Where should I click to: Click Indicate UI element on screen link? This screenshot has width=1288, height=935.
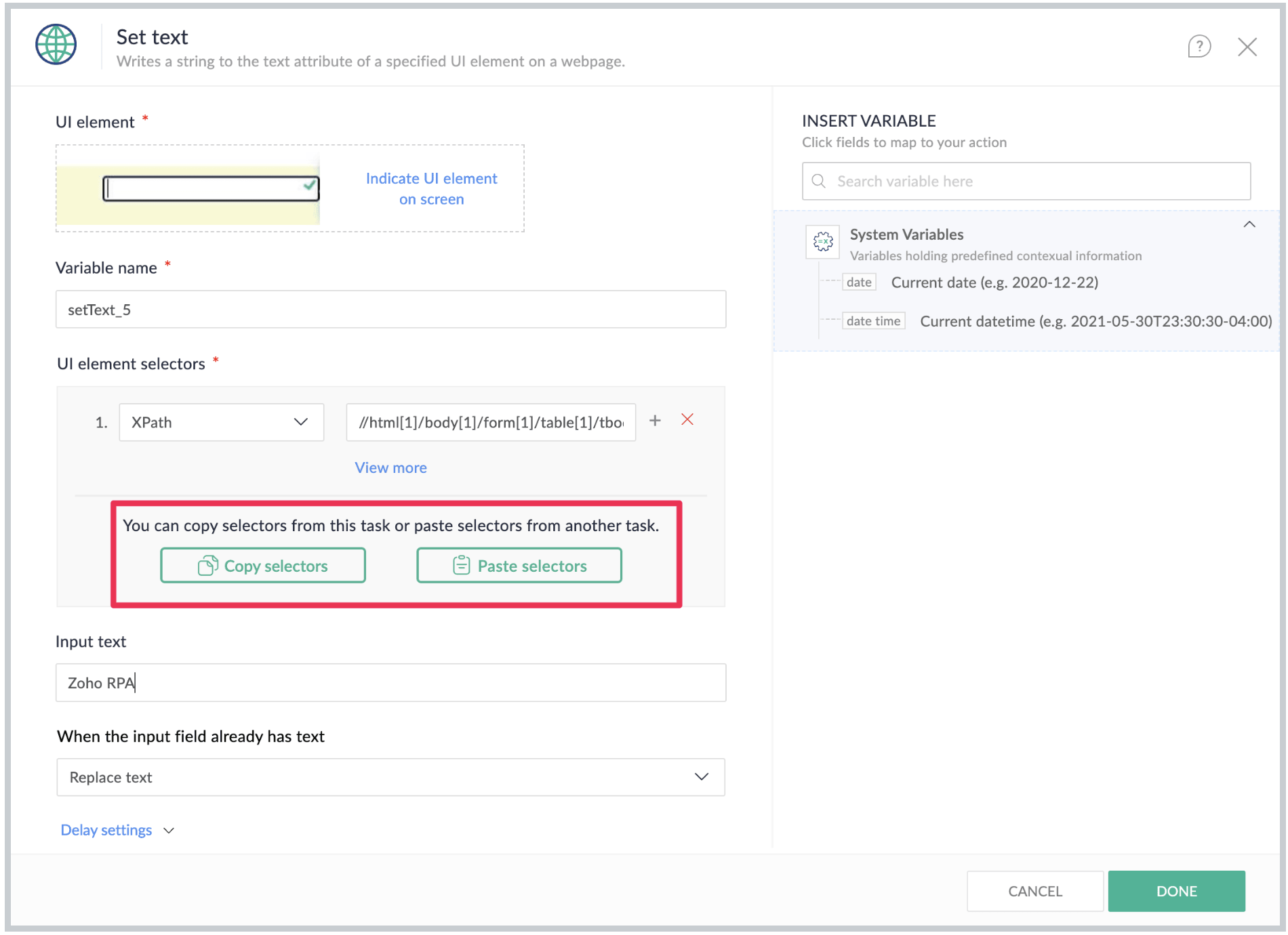[432, 188]
